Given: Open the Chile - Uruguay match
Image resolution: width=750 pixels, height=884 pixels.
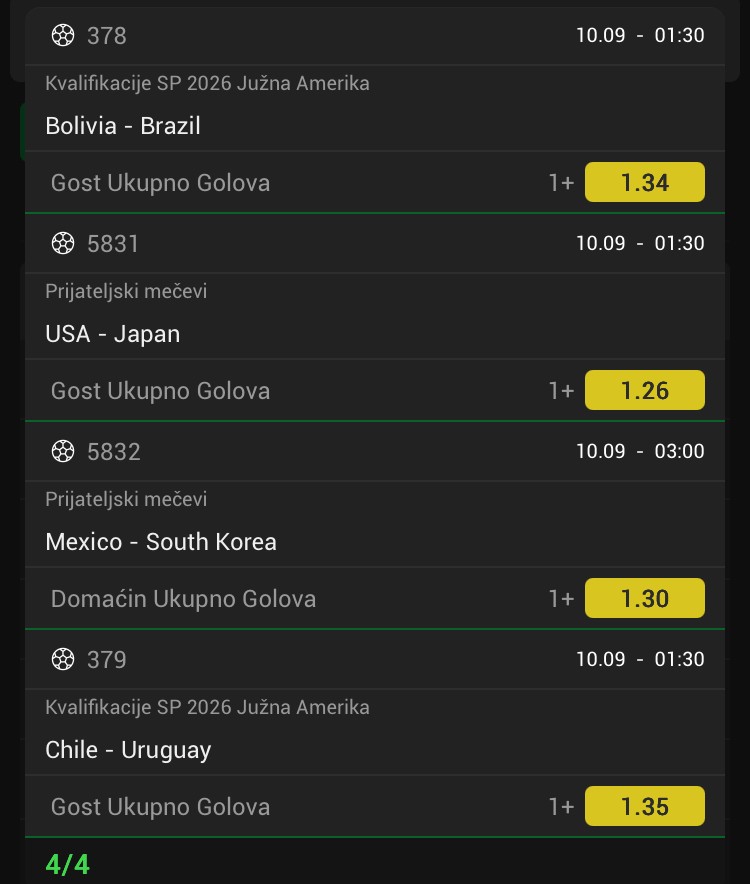Looking at the screenshot, I should coord(128,750).
